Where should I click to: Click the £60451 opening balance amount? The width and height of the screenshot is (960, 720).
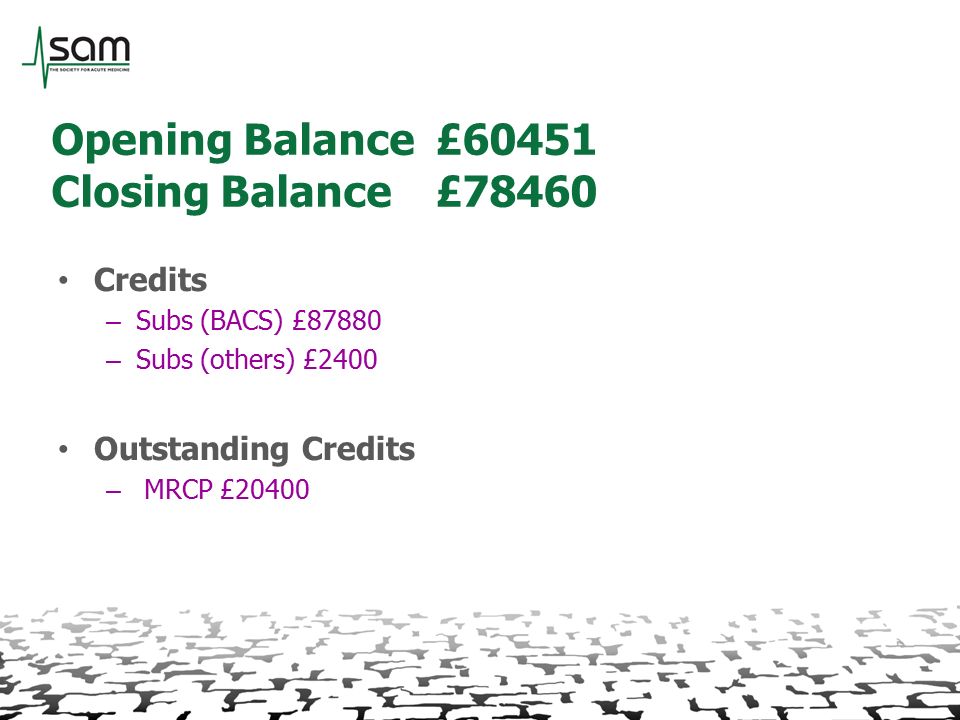[x=516, y=139]
